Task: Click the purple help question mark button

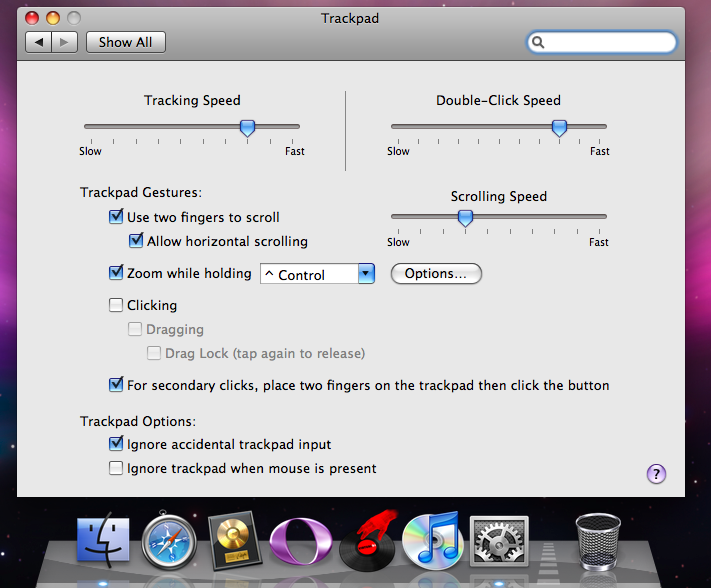Action: coord(656,474)
